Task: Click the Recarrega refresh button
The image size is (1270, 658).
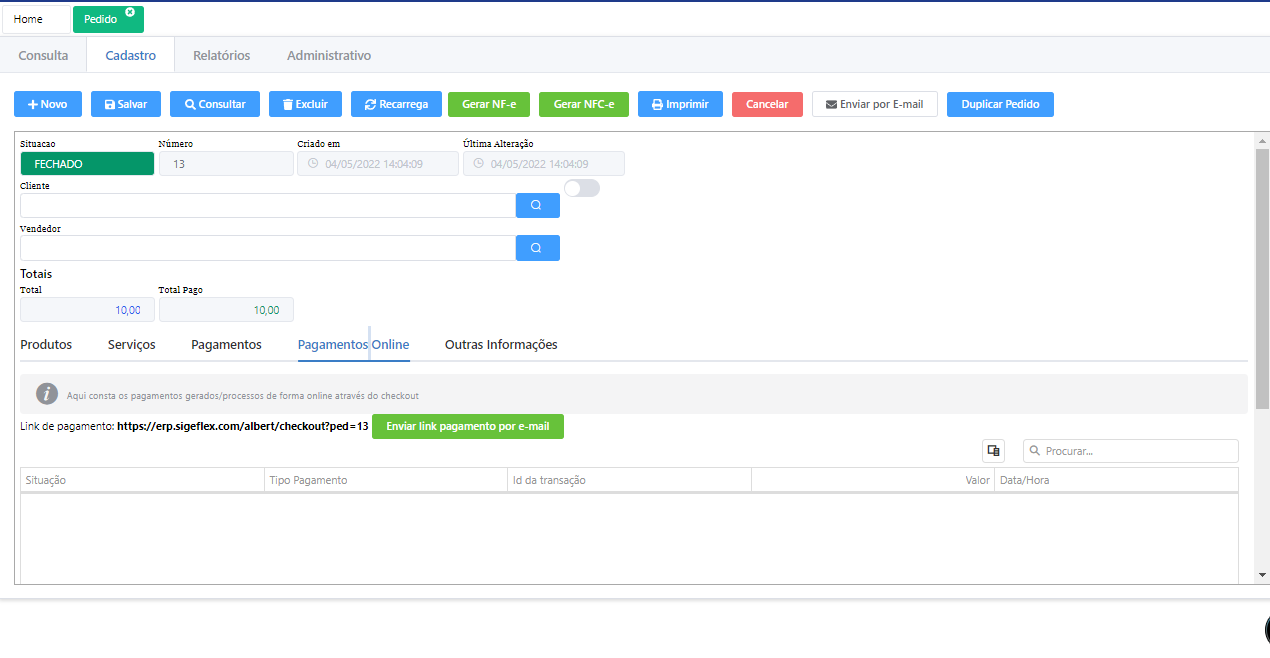Action: pos(396,104)
